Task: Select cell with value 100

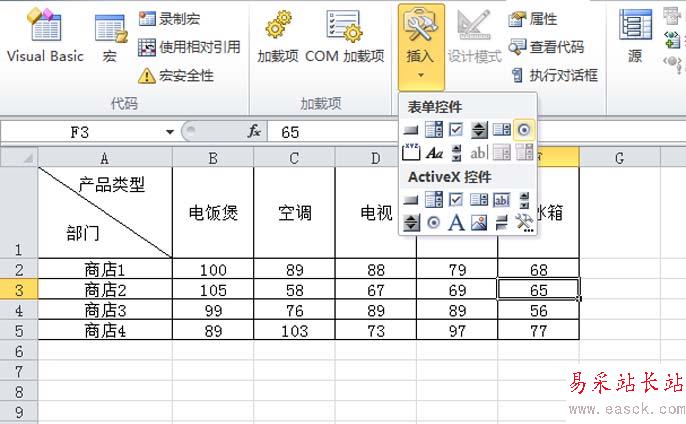Action: tap(213, 269)
